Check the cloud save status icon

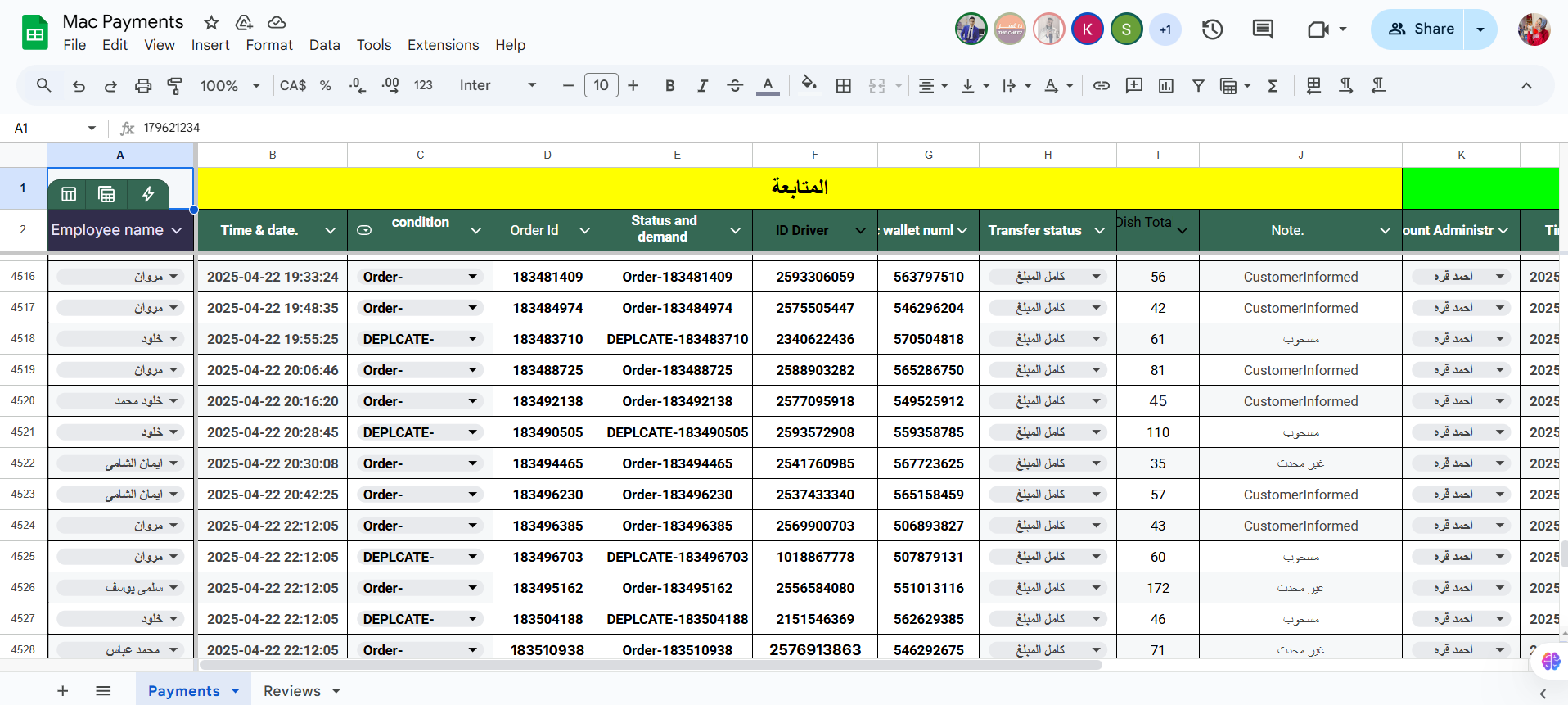click(277, 22)
